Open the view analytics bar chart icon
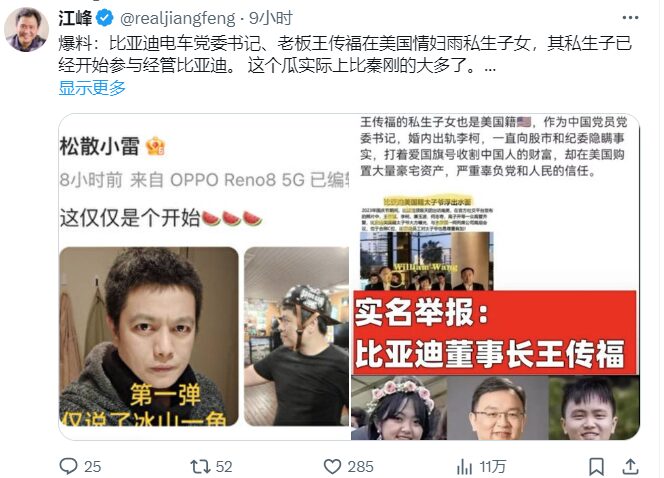The width and height of the screenshot is (664, 478). point(465,467)
